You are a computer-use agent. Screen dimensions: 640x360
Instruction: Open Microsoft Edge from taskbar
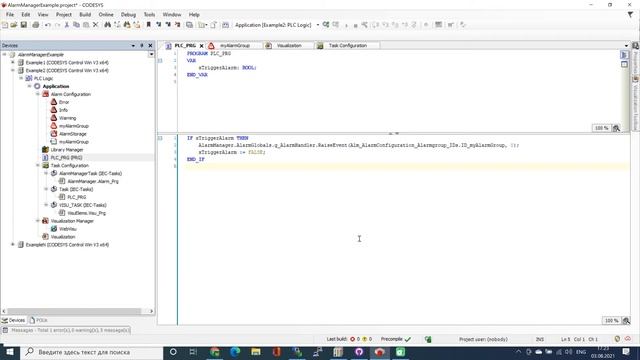(235, 352)
